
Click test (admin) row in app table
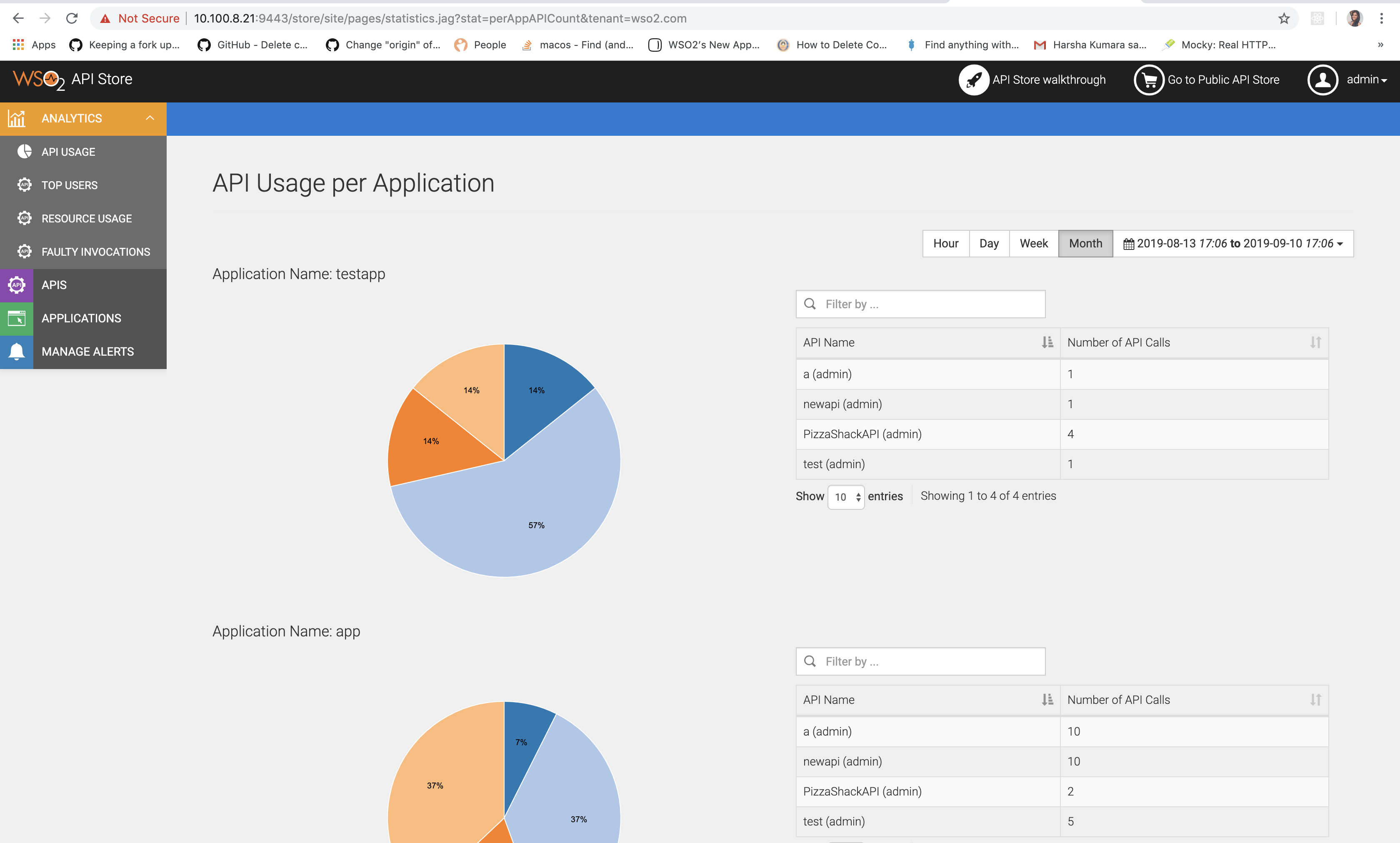[x=1062, y=821]
